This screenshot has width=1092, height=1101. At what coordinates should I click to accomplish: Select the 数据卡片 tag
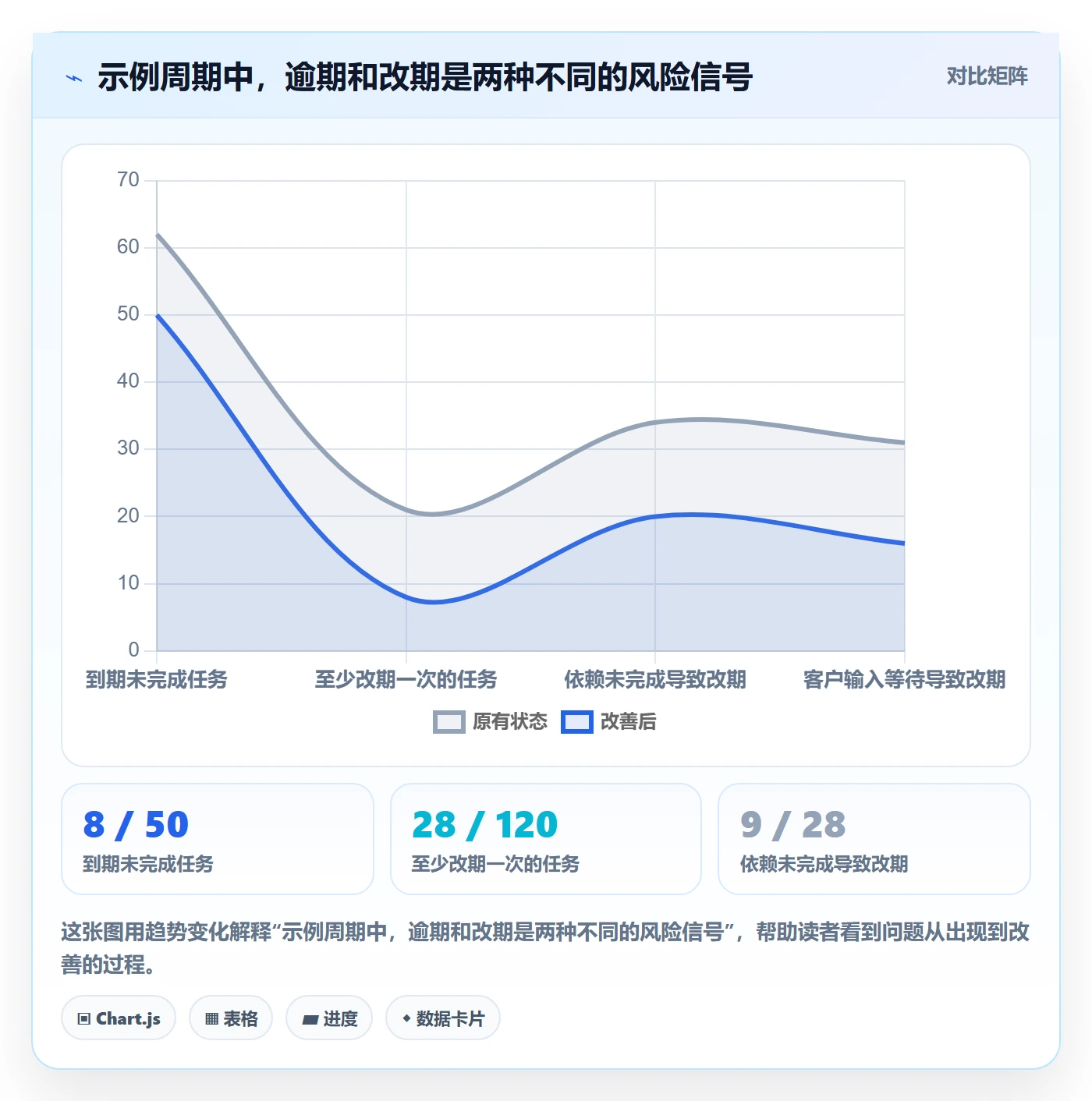coord(443,1018)
